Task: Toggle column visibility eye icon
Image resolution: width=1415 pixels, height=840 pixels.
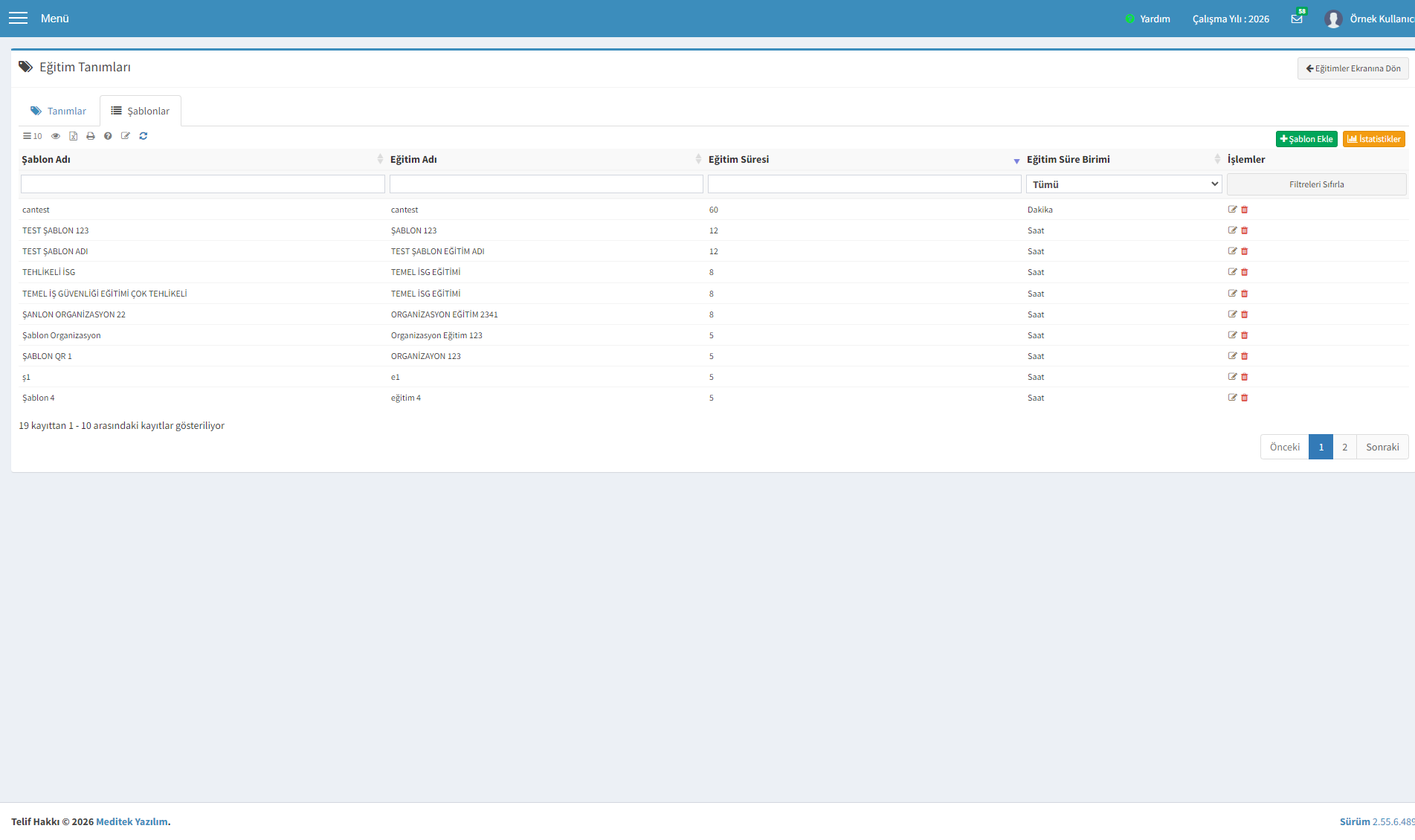Action: point(56,136)
